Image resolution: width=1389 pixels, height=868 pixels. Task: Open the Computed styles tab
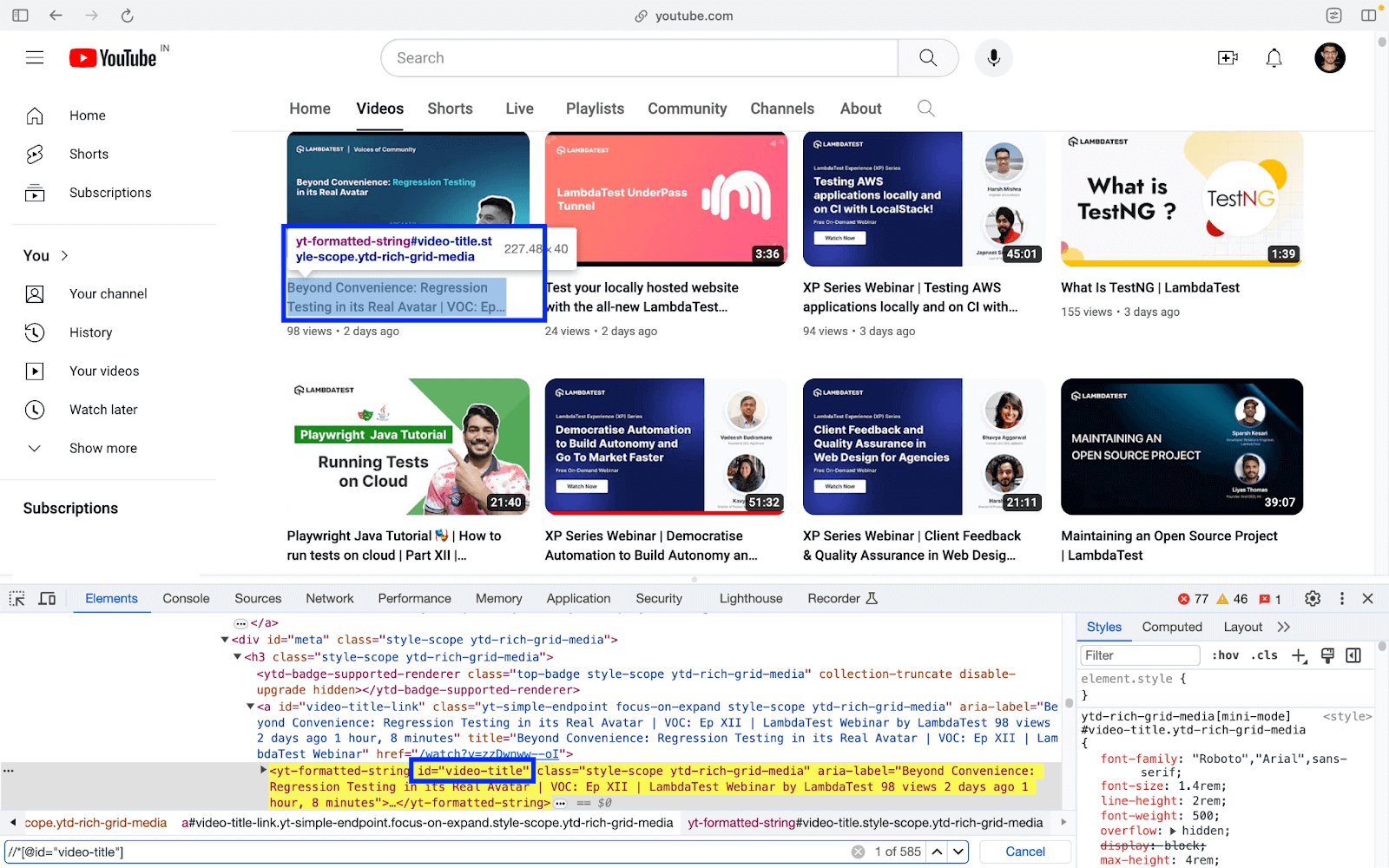[x=1172, y=628]
